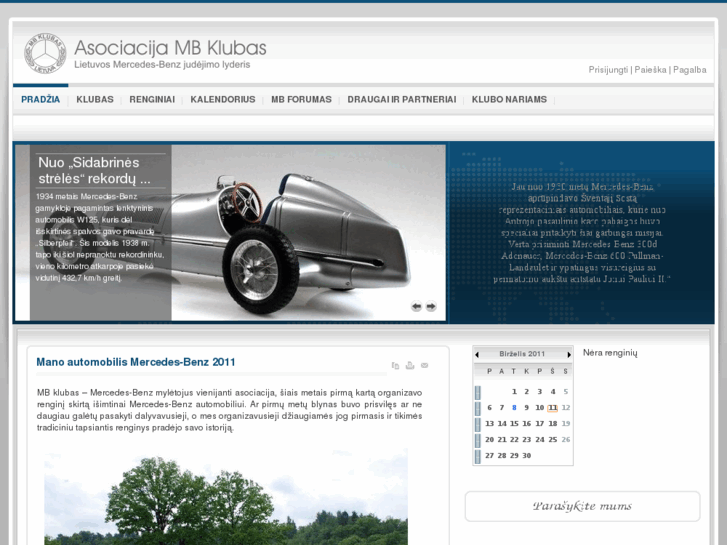Select first week bar in calendar
This screenshot has width=727, height=545.
point(478,392)
